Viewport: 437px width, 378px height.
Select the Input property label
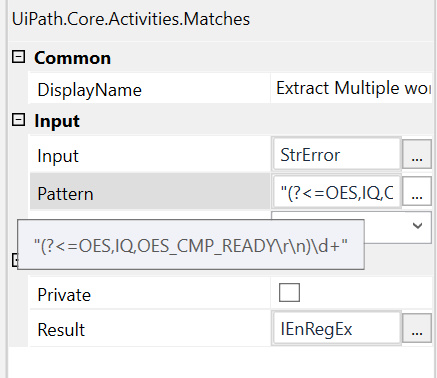[x=58, y=156]
